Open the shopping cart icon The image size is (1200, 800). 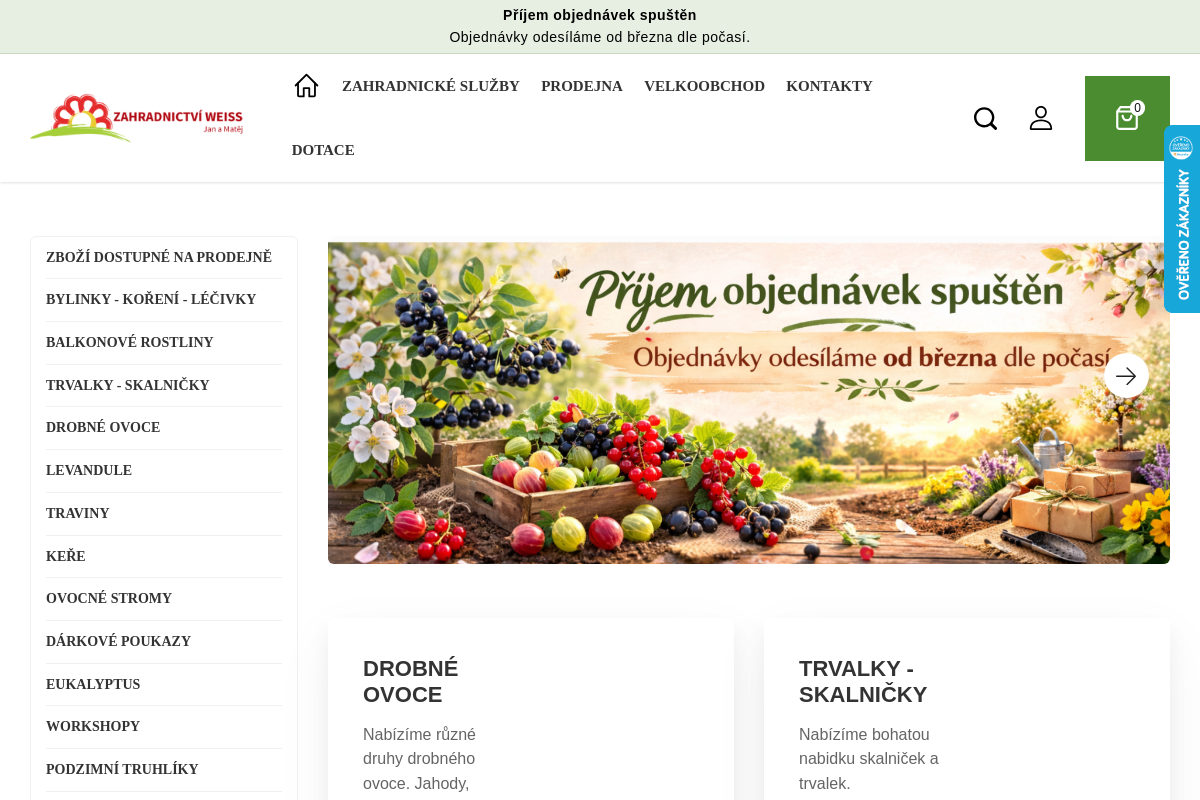click(1127, 118)
